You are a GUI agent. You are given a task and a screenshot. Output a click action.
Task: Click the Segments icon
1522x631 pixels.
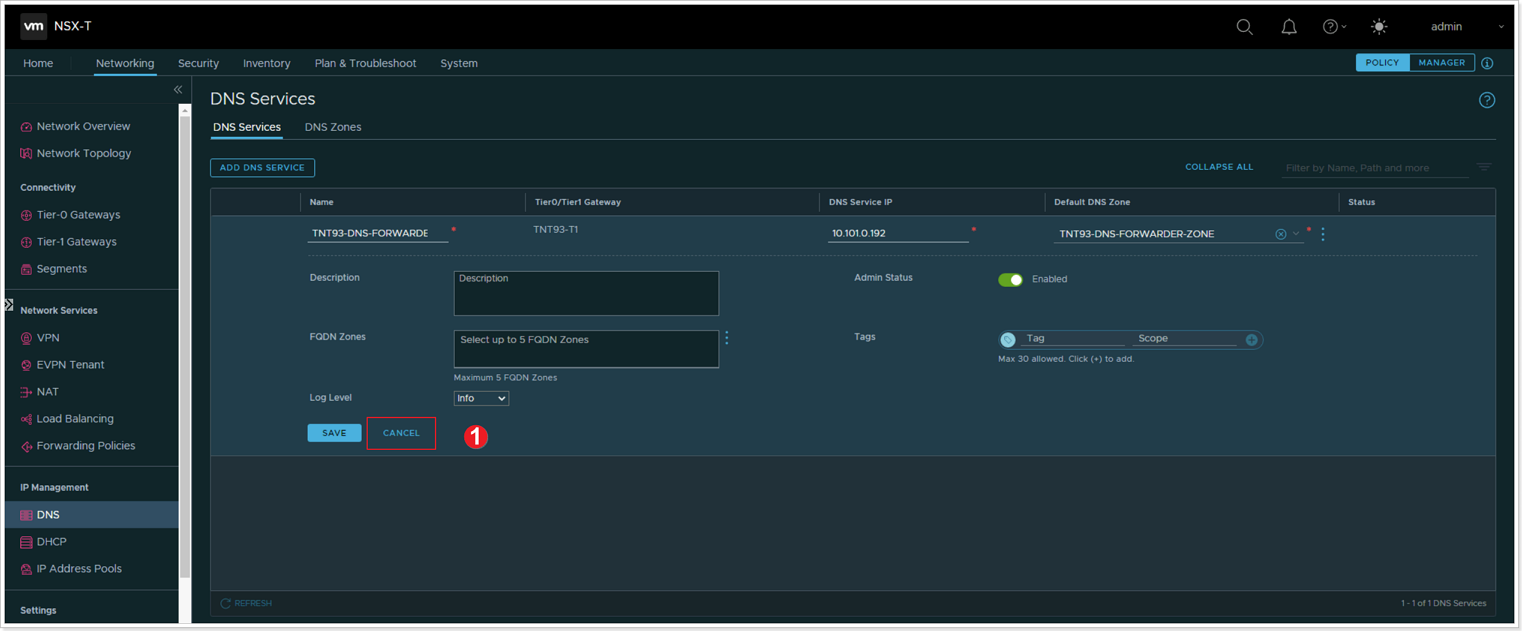(26, 269)
